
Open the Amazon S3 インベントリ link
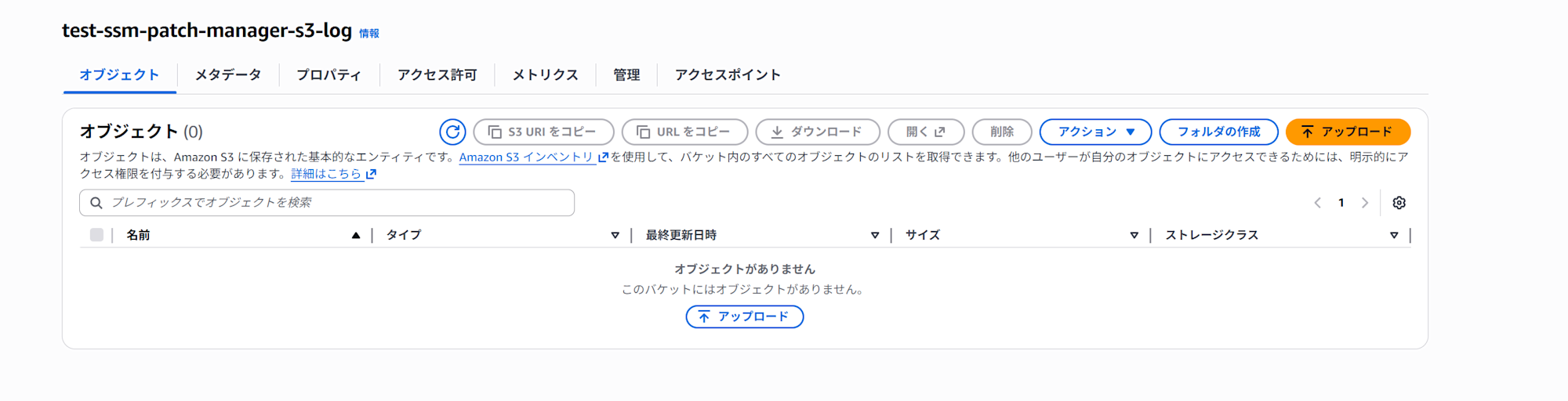coord(527,157)
